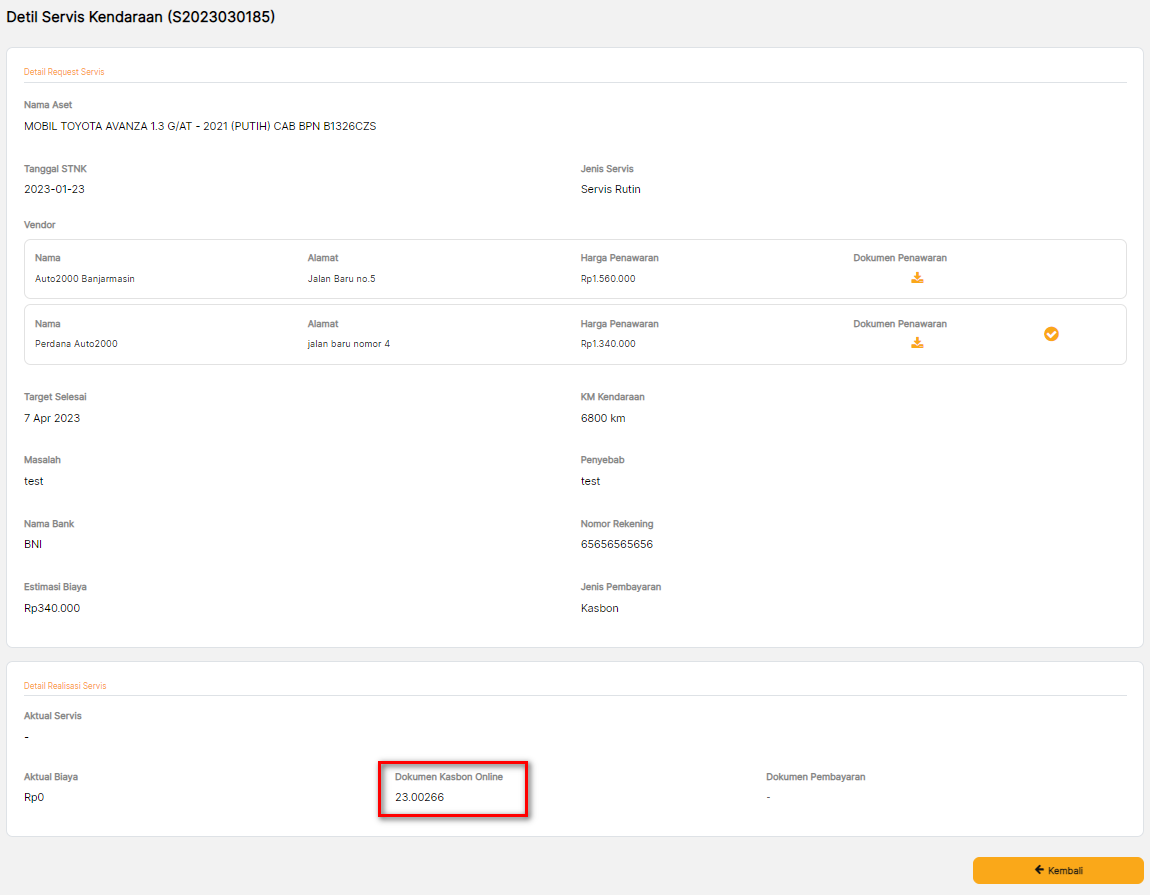Image resolution: width=1150 pixels, height=895 pixels.
Task: Select the Toyota Avanza asset name text
Action: [x=200, y=126]
